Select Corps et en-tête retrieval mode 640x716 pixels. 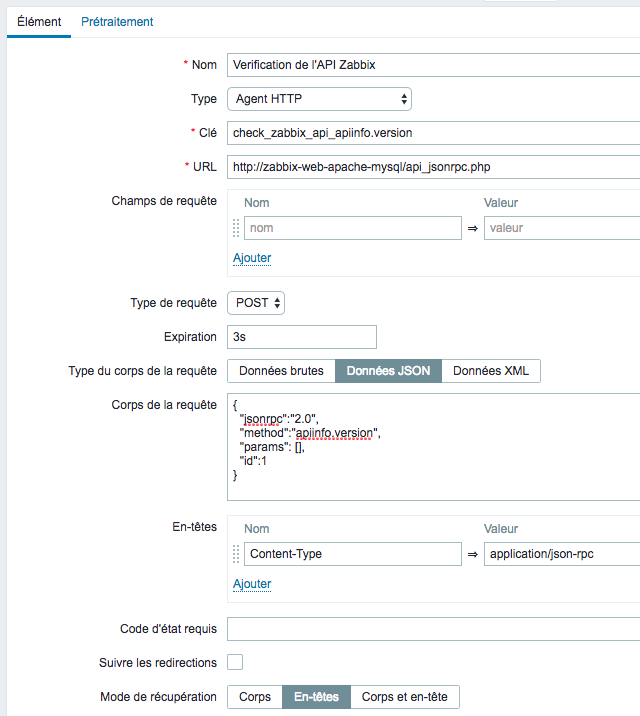point(405,697)
